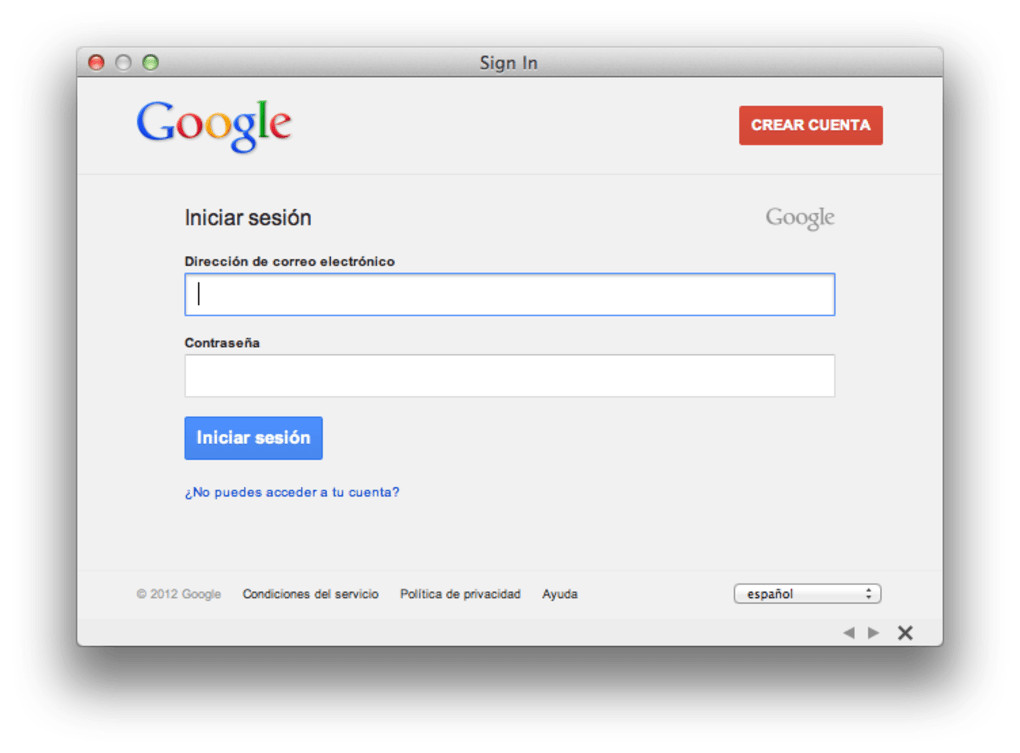Click the Iniciar sesión heading text

coord(248,218)
